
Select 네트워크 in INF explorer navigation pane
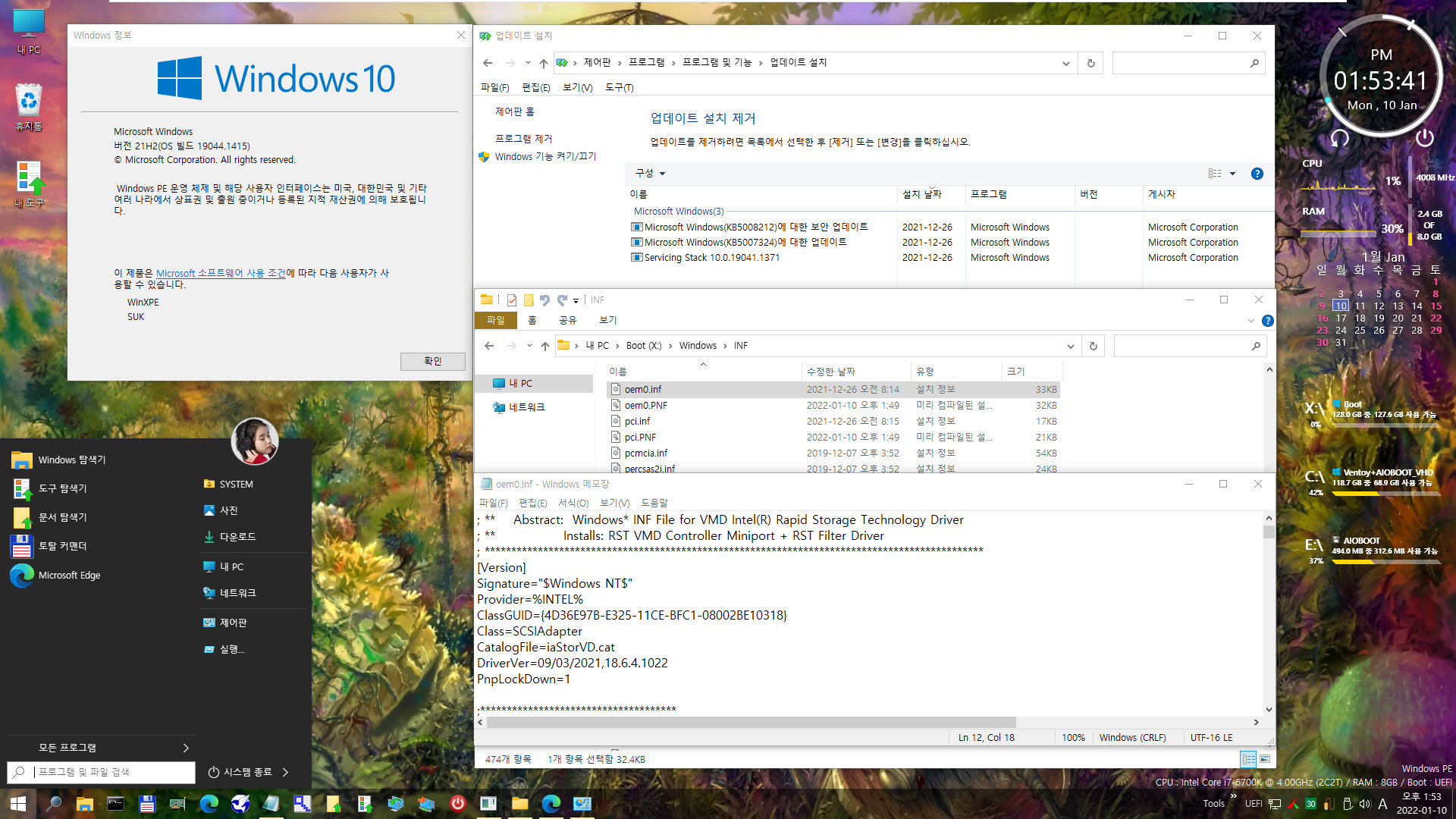pos(526,408)
